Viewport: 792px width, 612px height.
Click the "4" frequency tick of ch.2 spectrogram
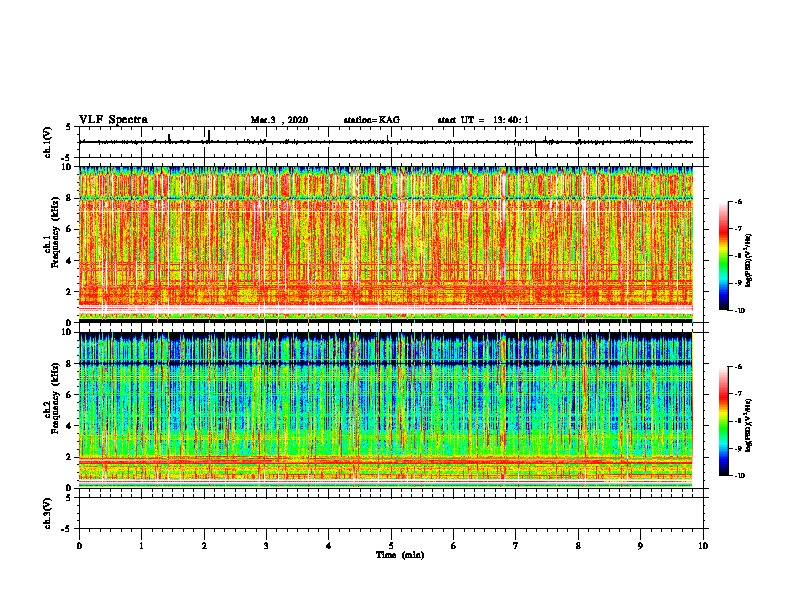(x=69, y=426)
